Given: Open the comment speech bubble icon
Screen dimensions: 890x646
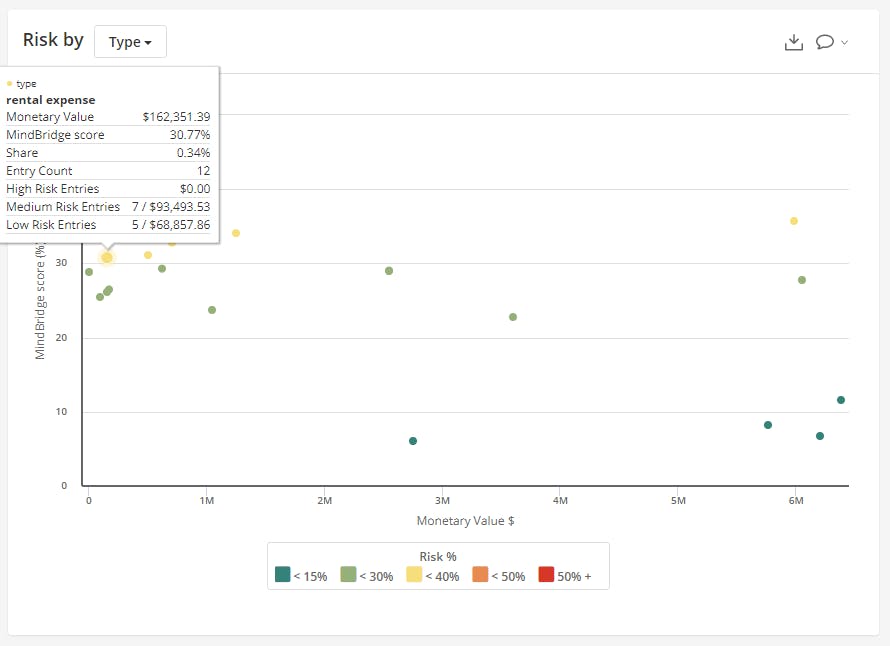Looking at the screenshot, I should pos(825,42).
